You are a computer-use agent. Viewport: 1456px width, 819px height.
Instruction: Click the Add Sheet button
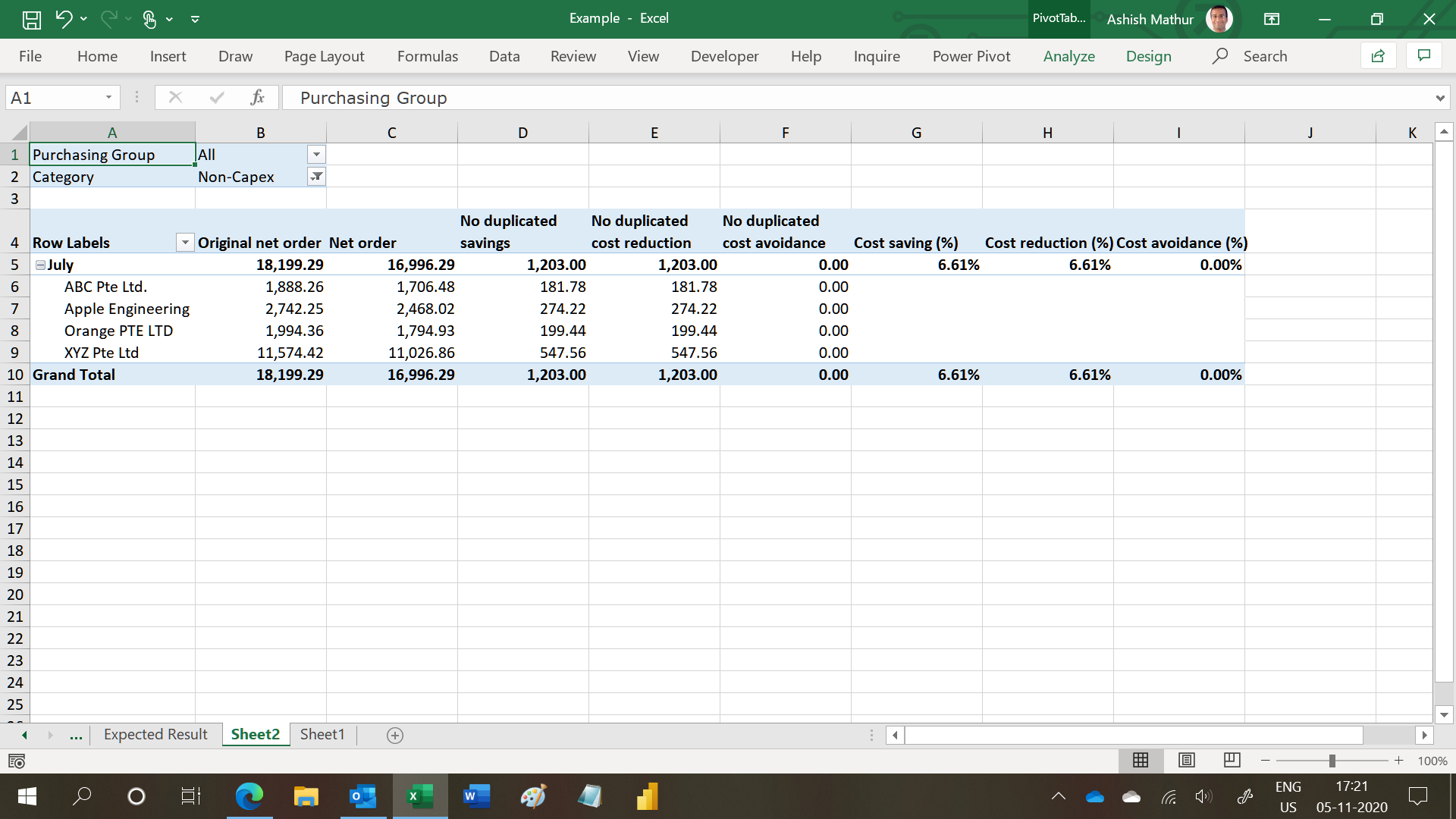point(394,735)
